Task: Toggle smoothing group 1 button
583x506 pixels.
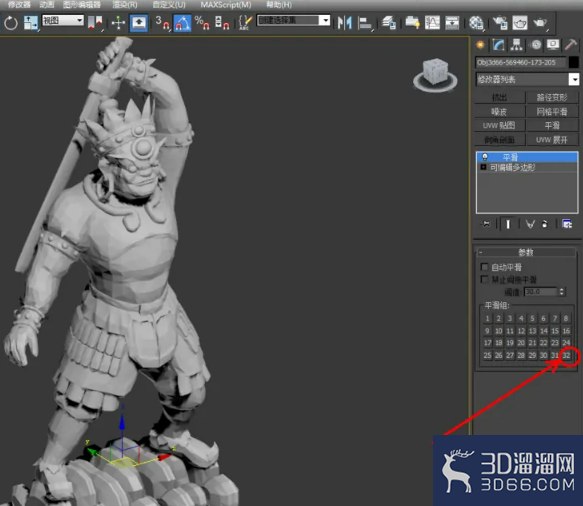Action: 487,319
